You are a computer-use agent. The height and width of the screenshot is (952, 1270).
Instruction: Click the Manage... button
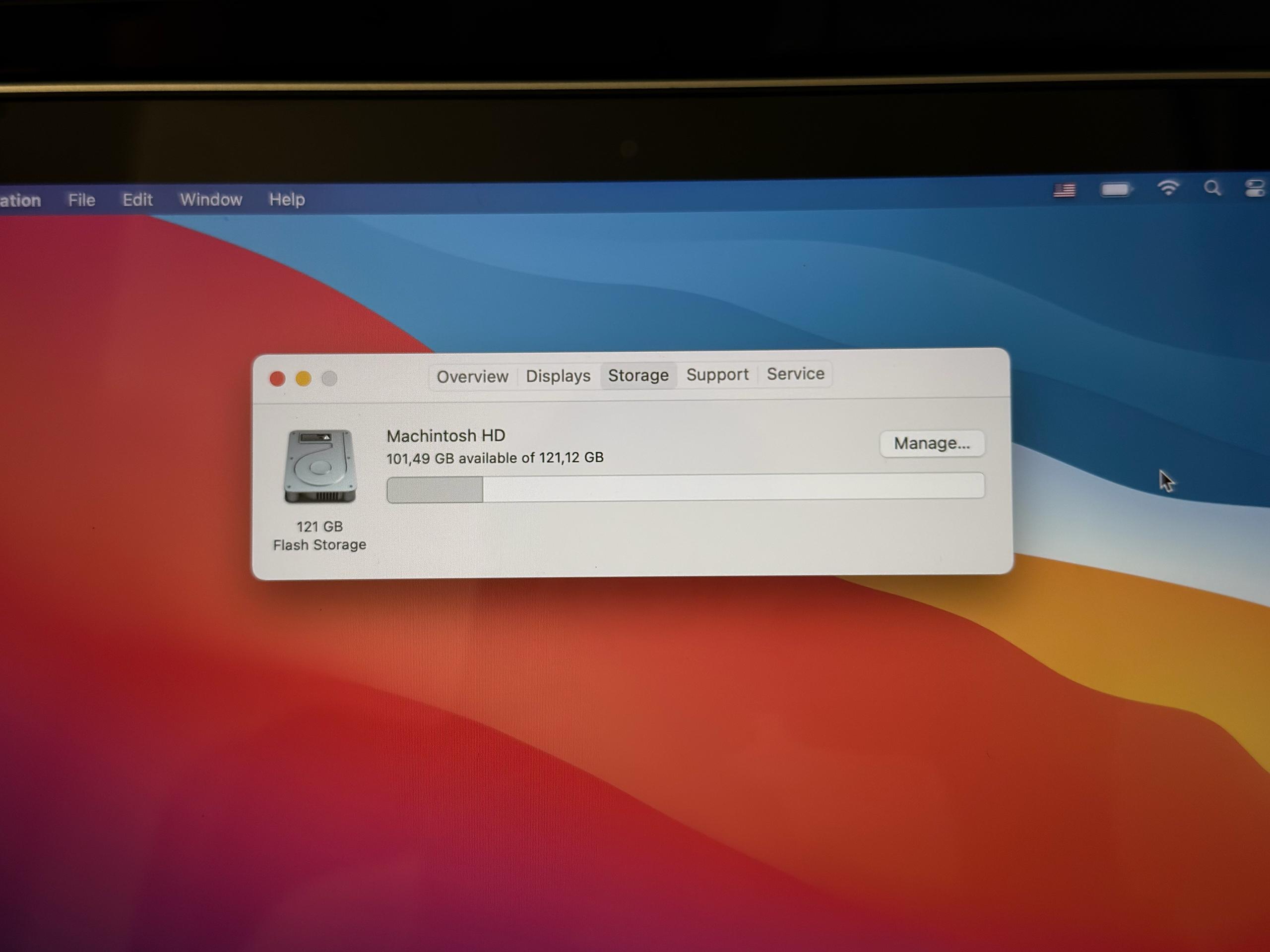click(x=932, y=443)
